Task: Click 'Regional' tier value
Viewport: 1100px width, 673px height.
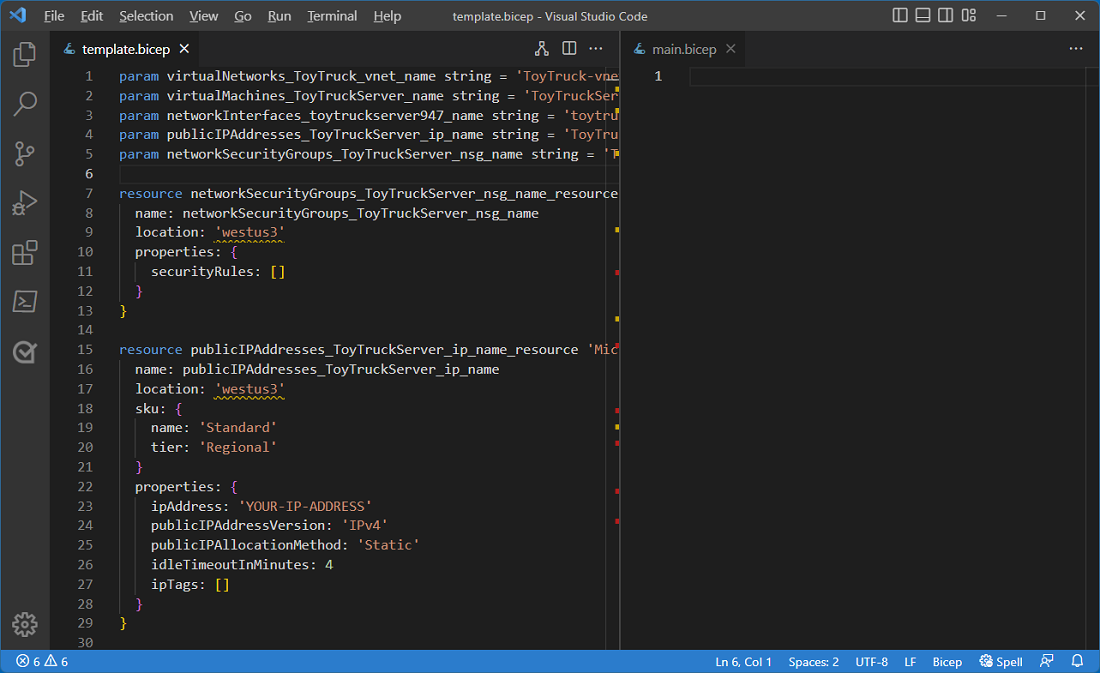Action: 238,447
